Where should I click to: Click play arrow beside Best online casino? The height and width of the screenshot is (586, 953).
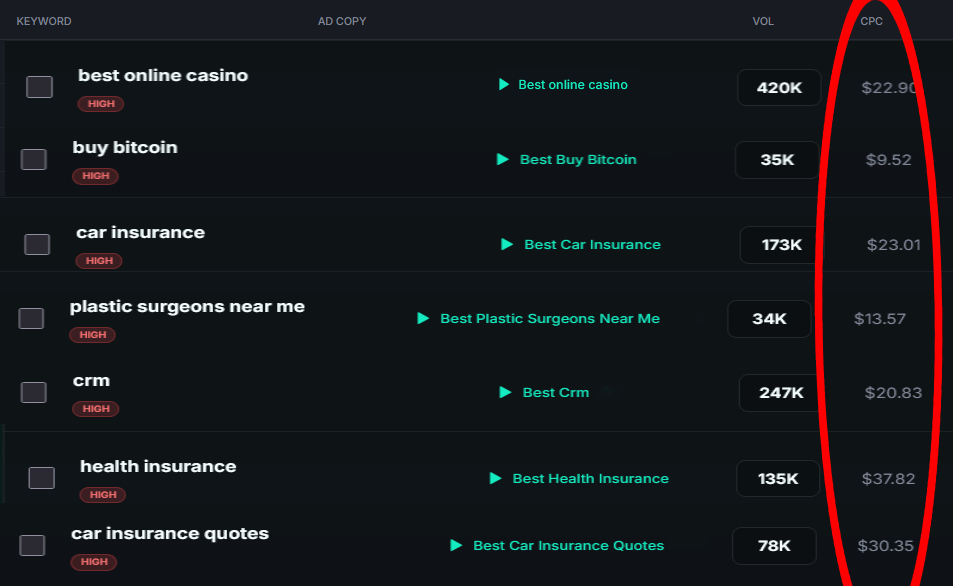504,84
